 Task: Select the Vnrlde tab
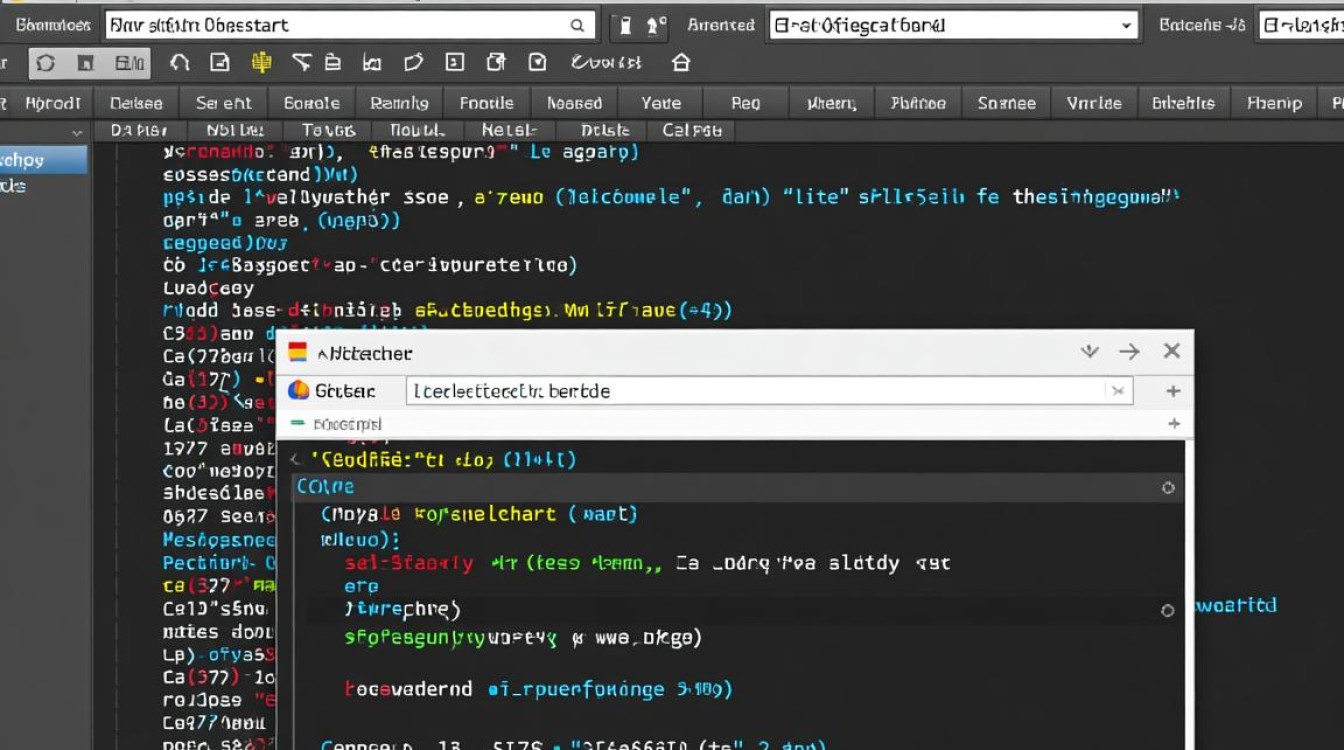pyautogui.click(x=1094, y=103)
